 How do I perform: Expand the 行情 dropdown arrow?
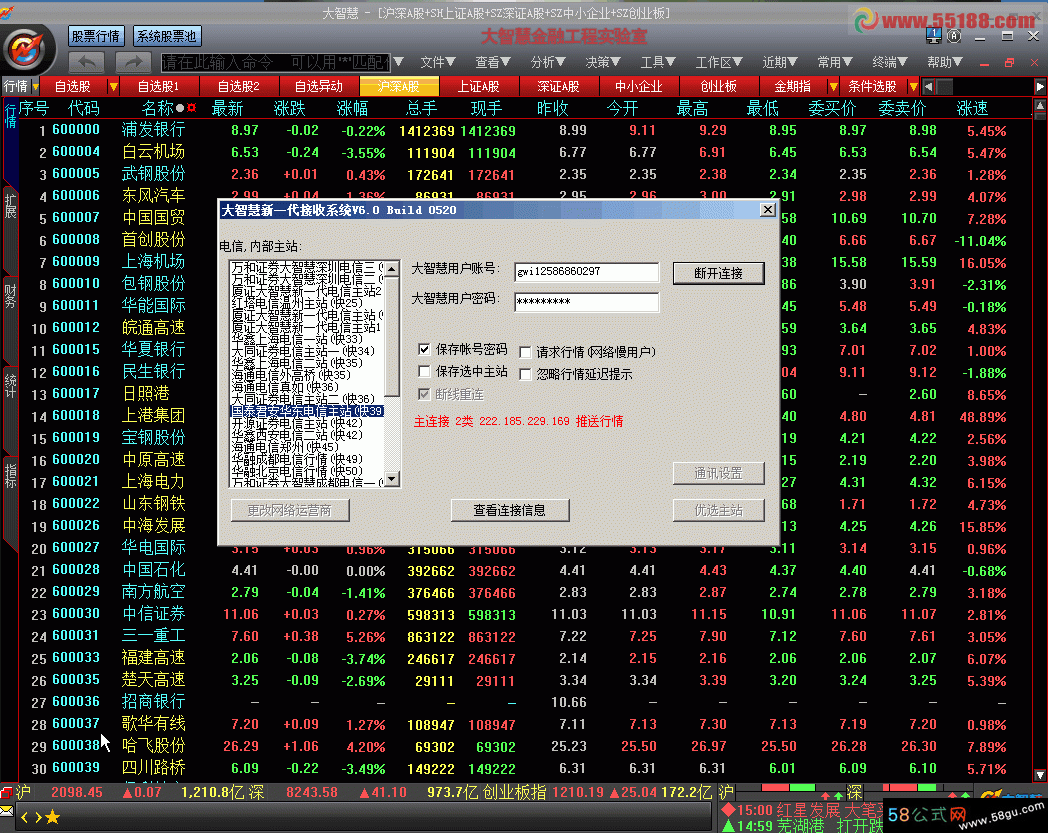point(35,87)
